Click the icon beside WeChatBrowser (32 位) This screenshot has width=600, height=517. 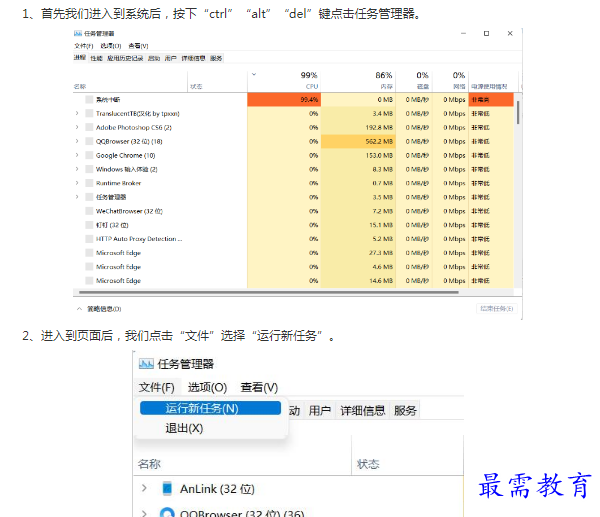tap(89, 211)
